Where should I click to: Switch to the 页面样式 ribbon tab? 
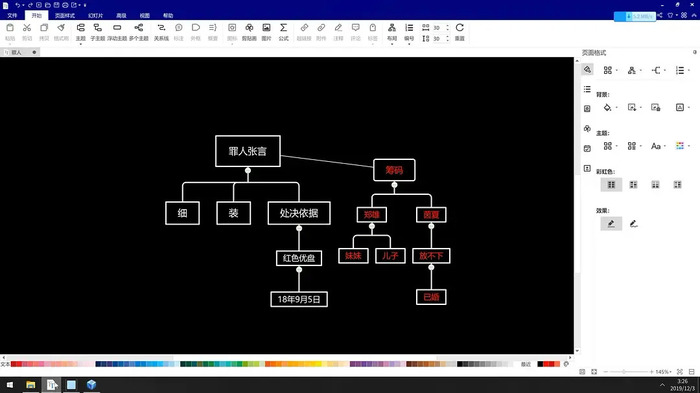coord(65,15)
